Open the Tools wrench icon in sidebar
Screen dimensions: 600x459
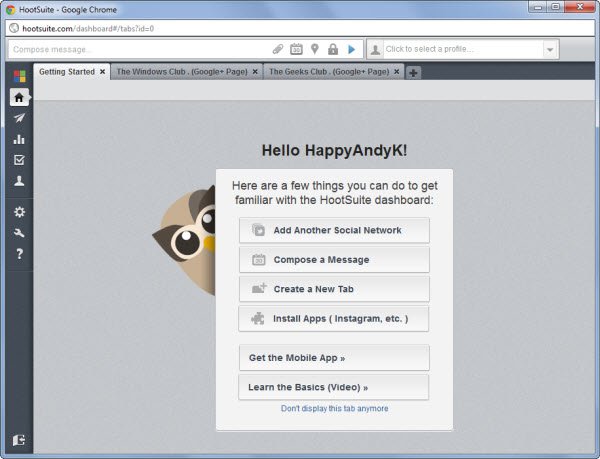point(19,233)
